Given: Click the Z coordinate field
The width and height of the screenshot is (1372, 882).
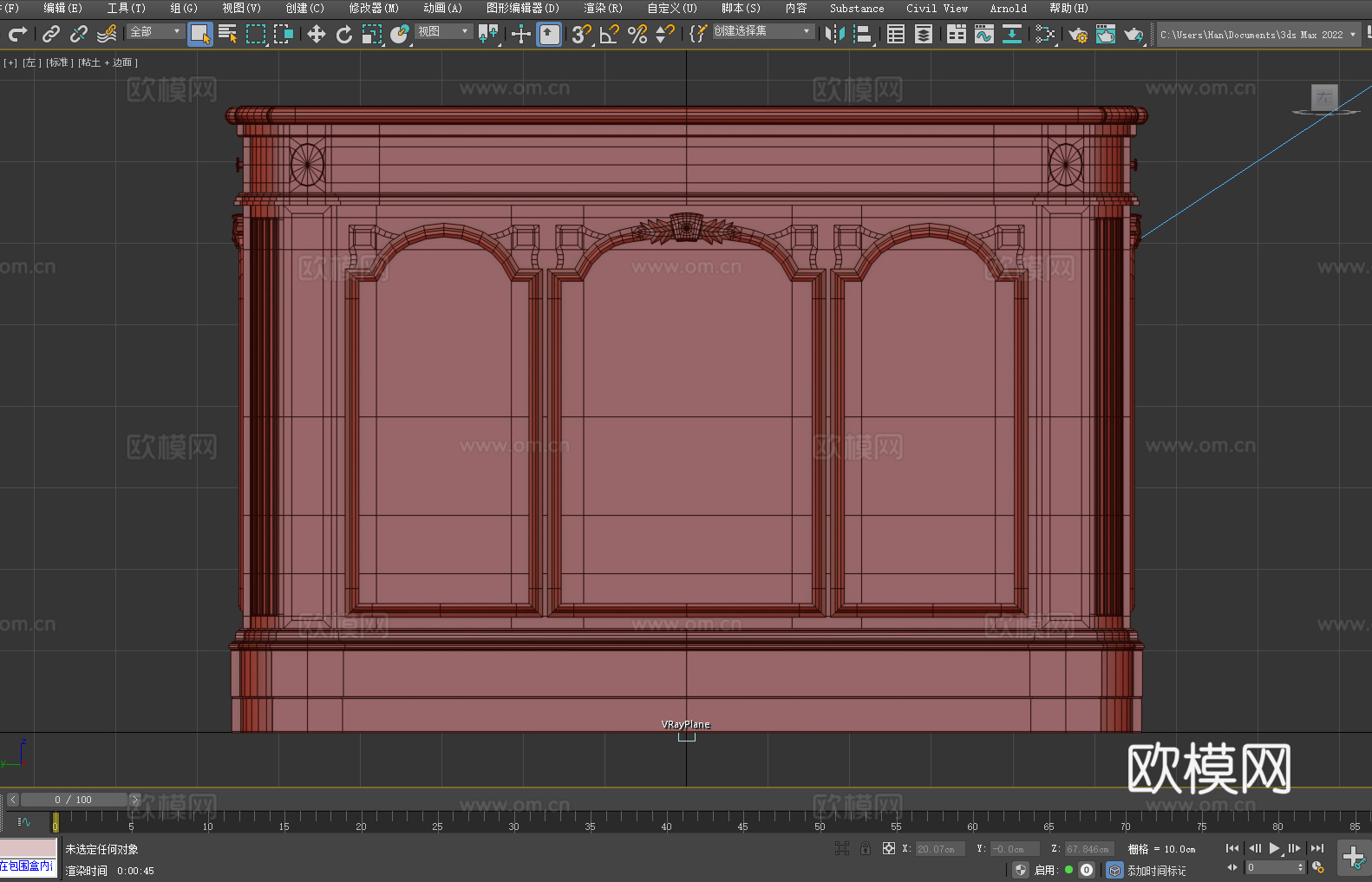Looking at the screenshot, I should click(1089, 849).
